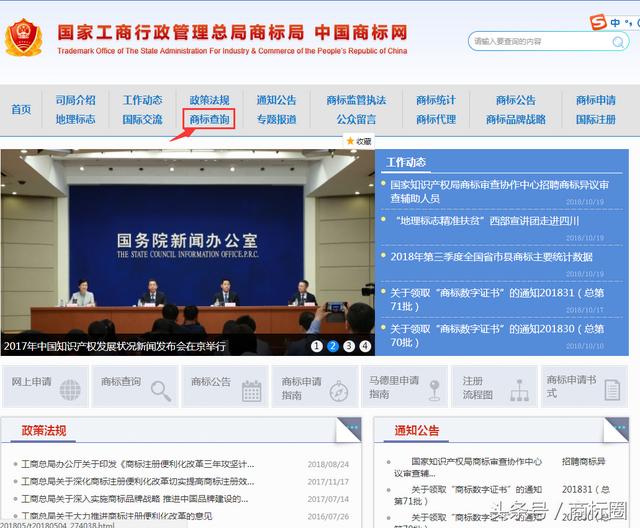Open 商标申请指南 compass shortcut tile
This screenshot has width=640, height=528.
(315, 386)
